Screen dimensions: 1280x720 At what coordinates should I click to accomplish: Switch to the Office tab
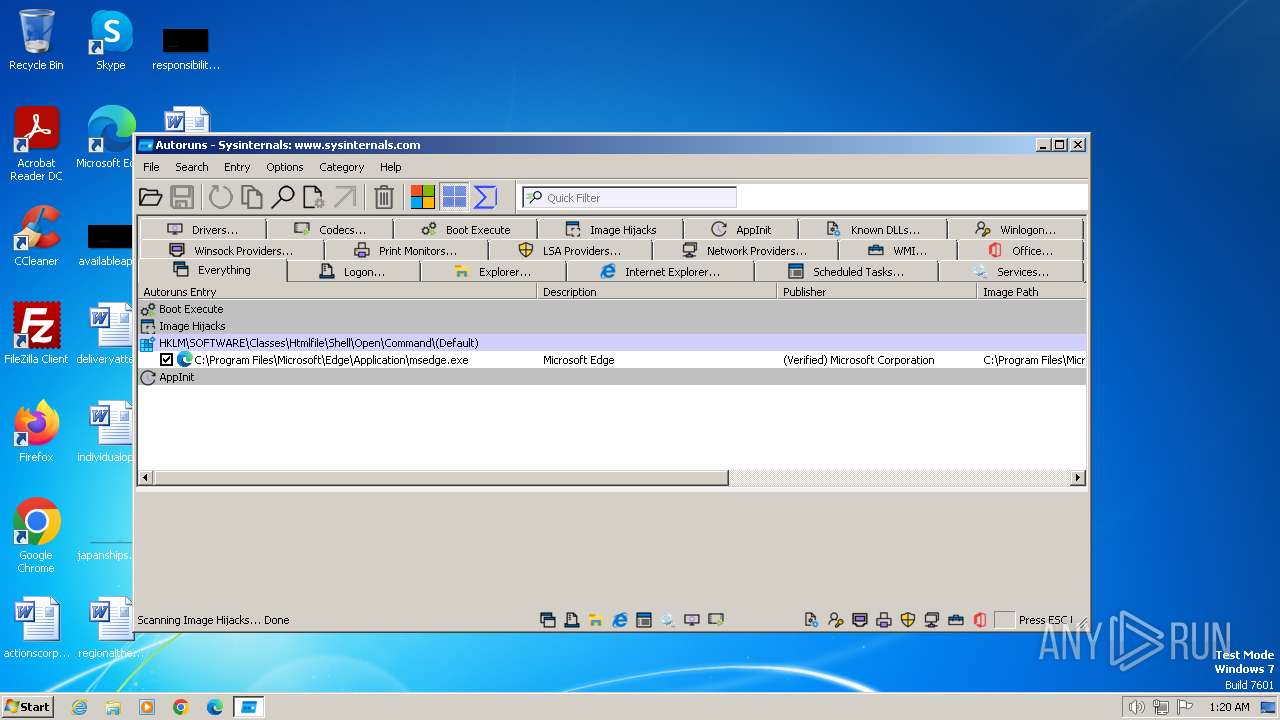pyautogui.click(x=1020, y=250)
